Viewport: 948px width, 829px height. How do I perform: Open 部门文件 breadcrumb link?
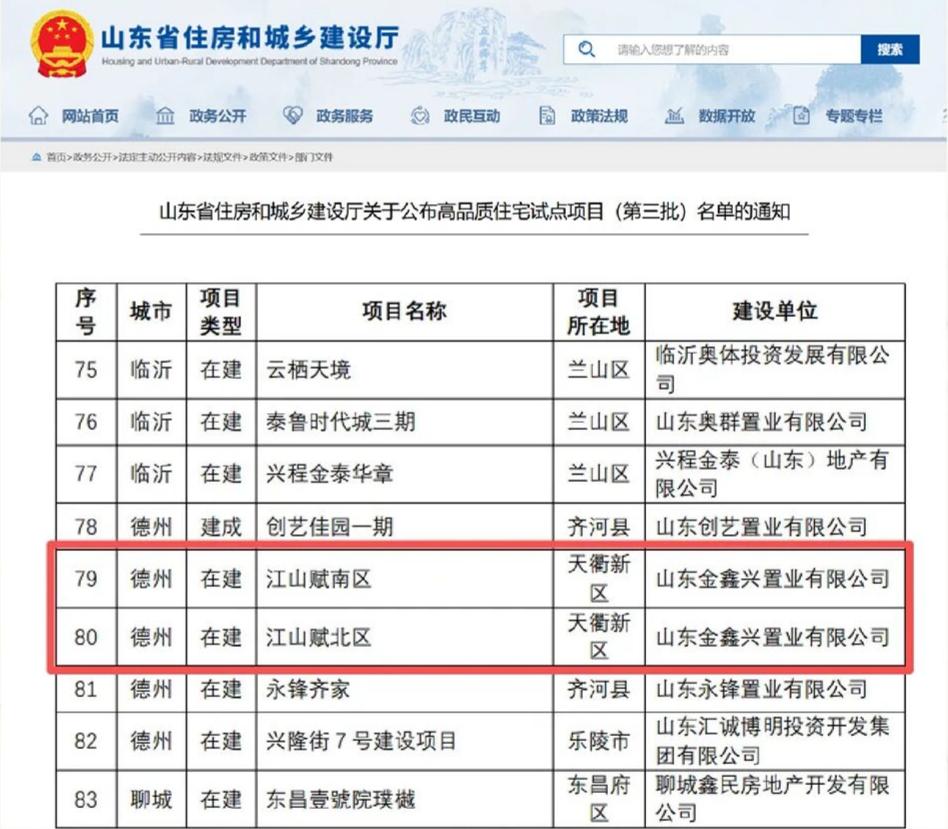click(x=314, y=157)
